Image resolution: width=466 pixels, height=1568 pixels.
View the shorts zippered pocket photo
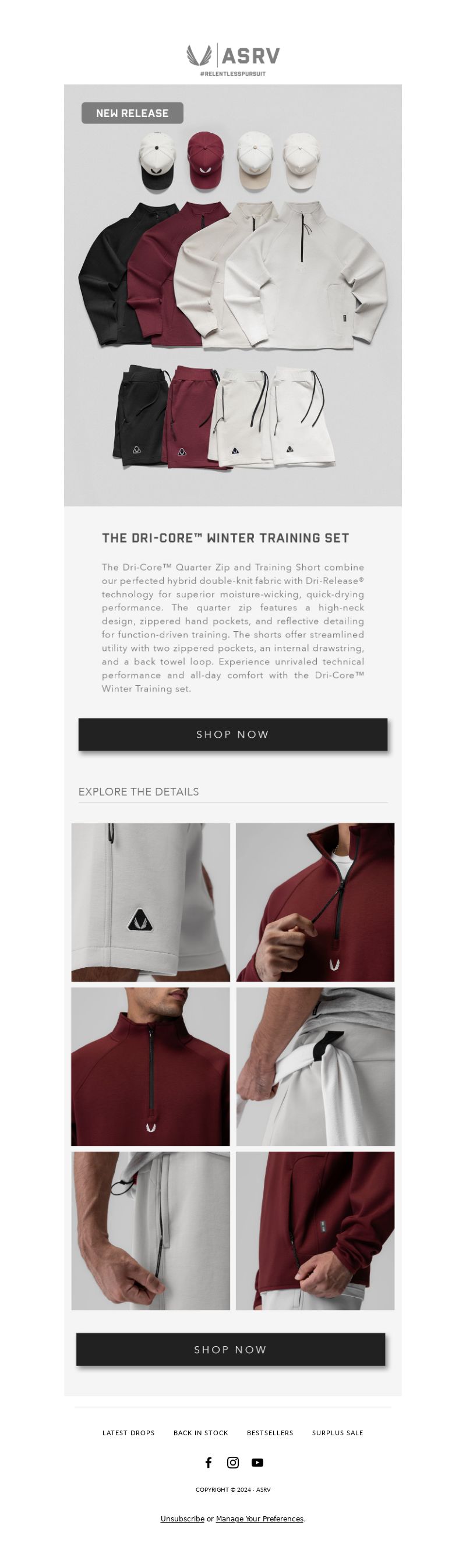coord(150,1231)
